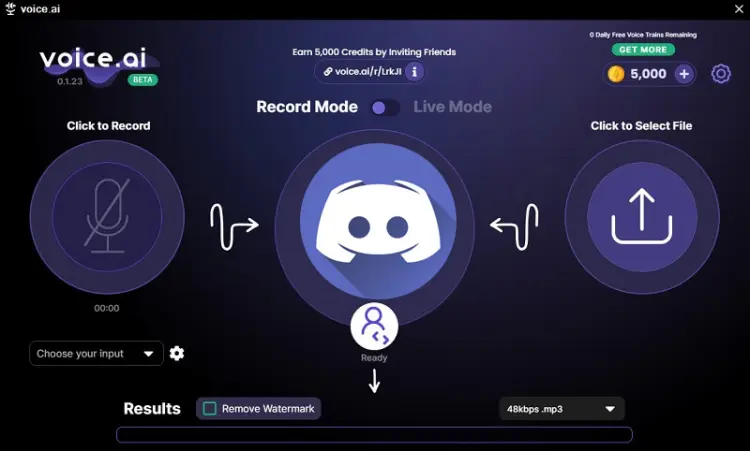
Task: Add credits with the plus button
Action: [x=684, y=74]
